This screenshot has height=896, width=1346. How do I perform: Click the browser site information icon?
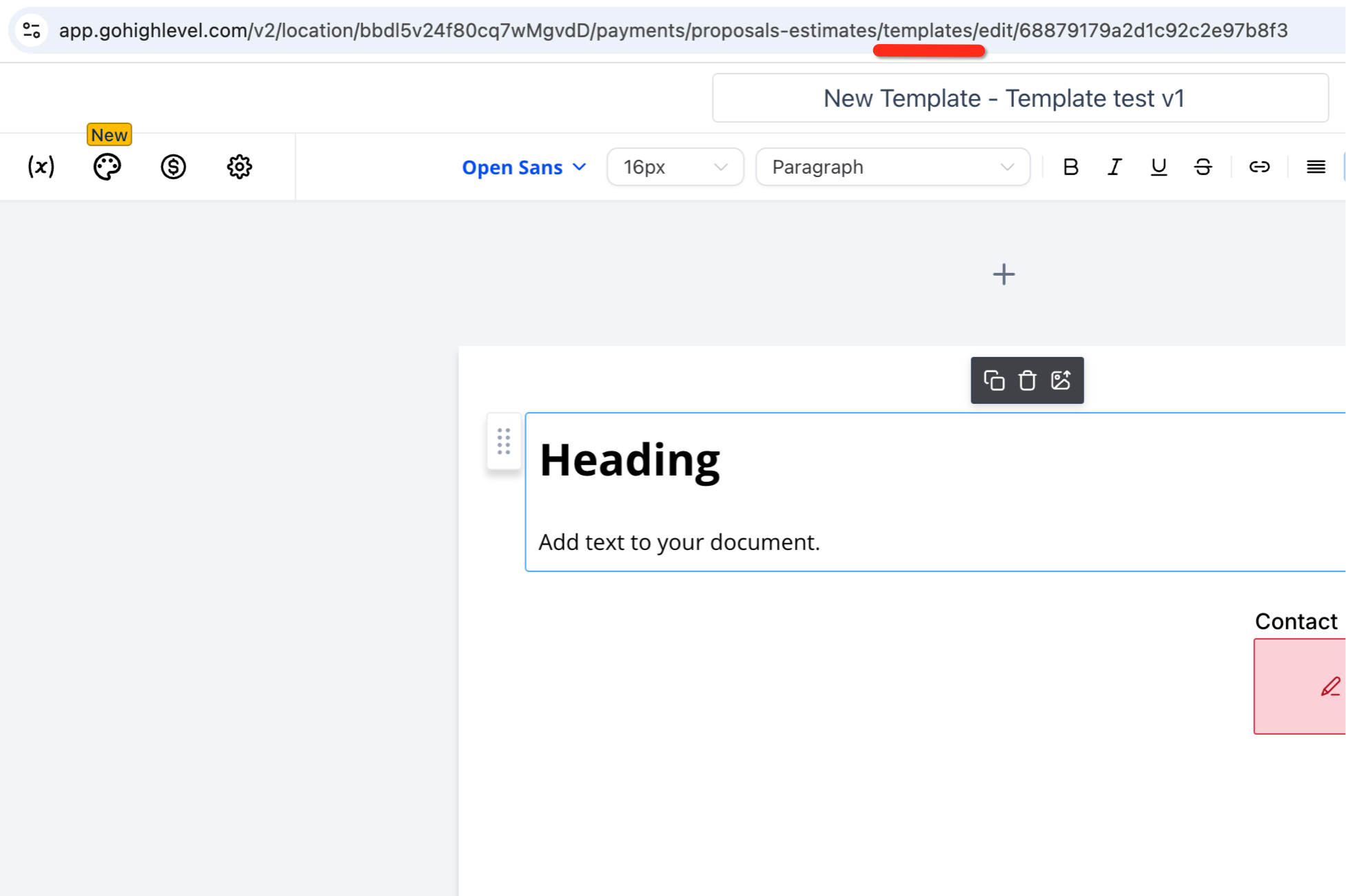(x=32, y=30)
